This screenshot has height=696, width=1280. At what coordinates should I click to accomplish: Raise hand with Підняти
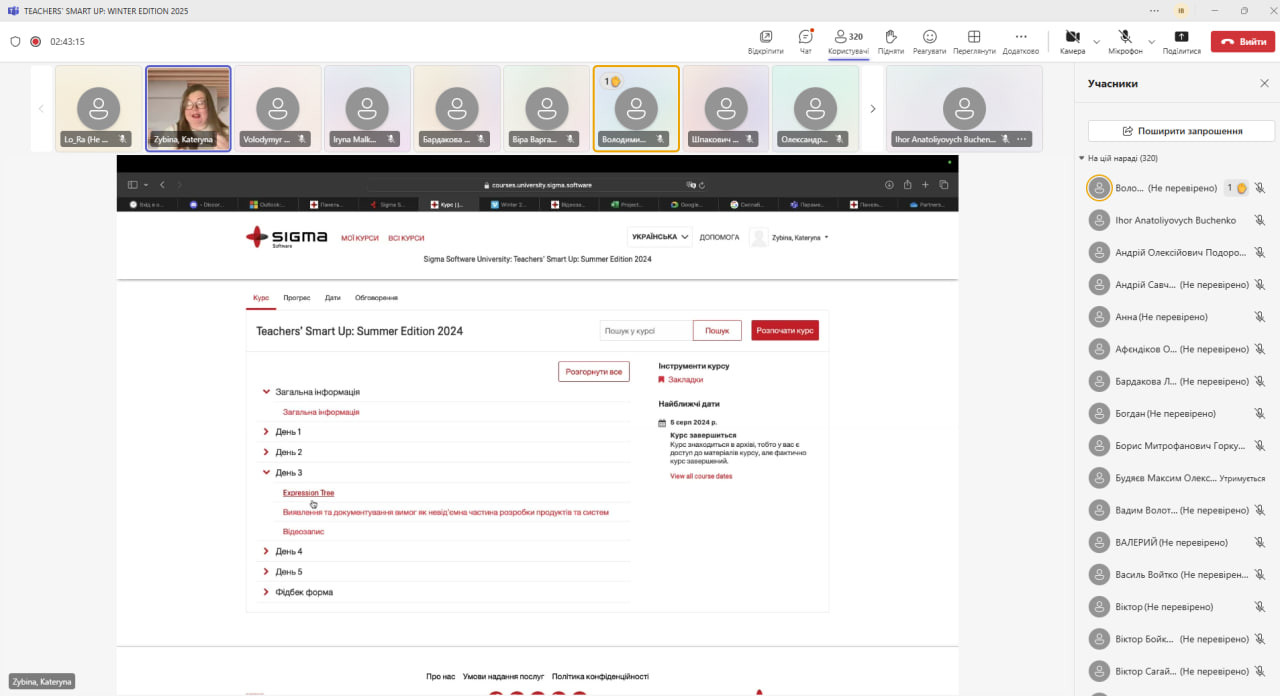coord(890,41)
